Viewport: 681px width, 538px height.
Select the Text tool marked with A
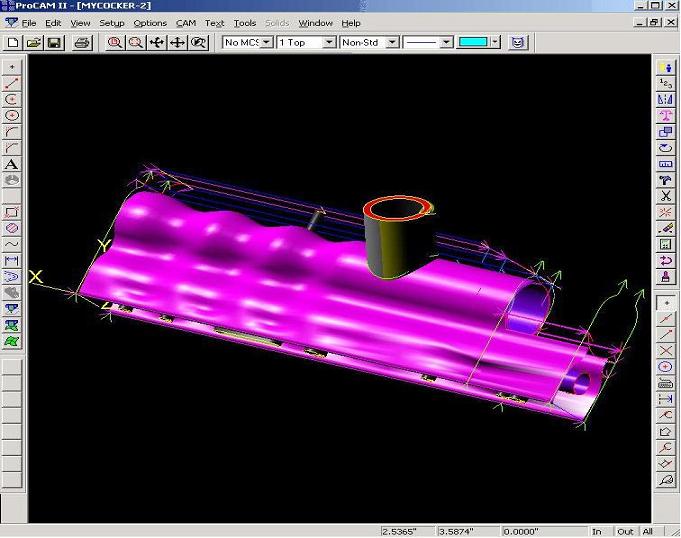pos(12,165)
